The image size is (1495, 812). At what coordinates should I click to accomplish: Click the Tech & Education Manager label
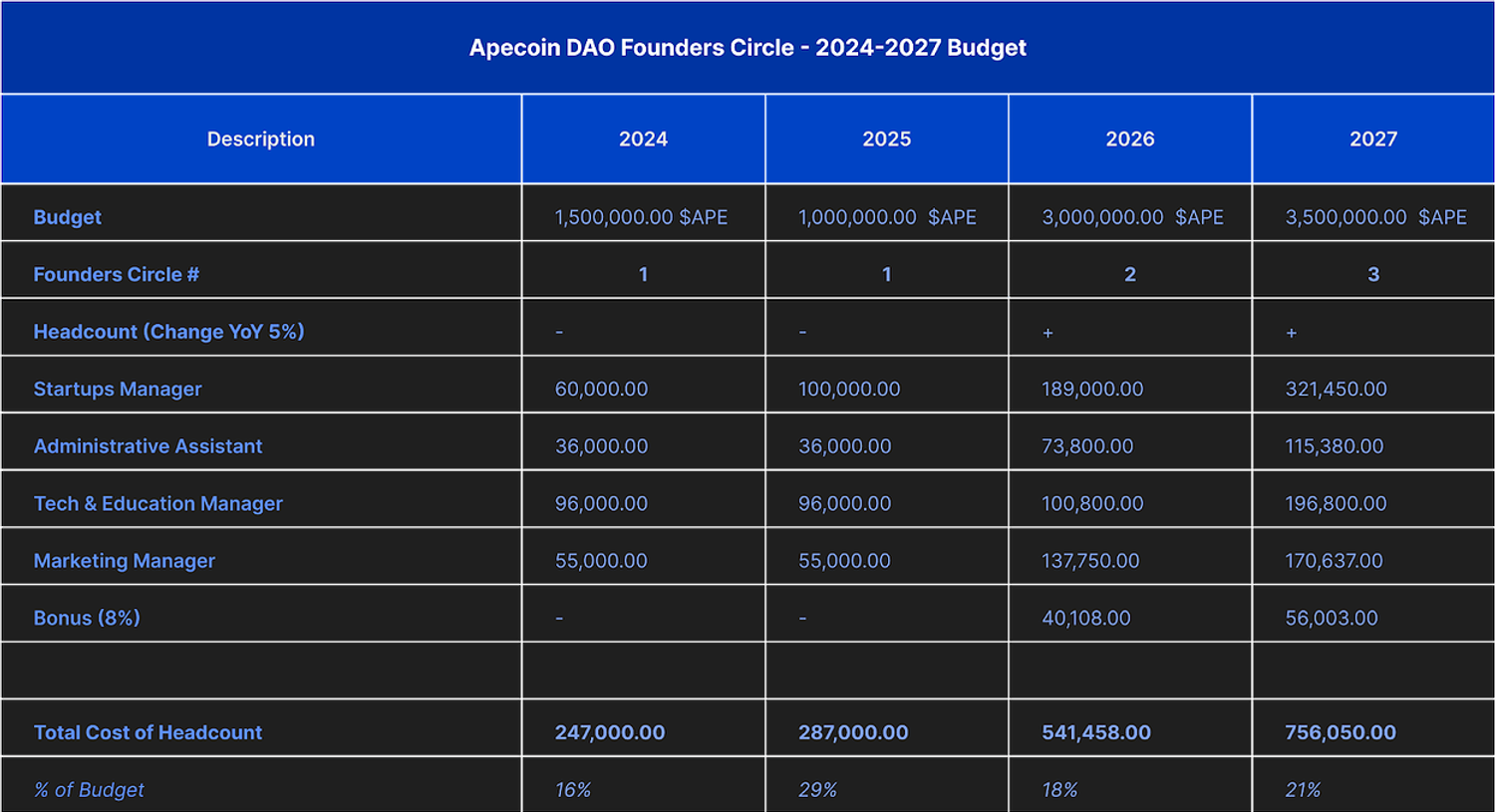(x=158, y=504)
